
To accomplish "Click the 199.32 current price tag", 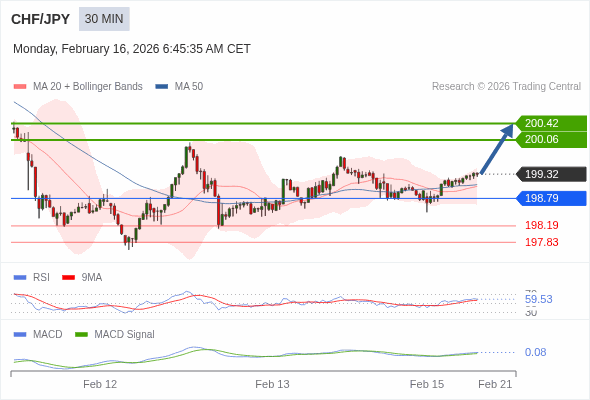I will [551, 174].
